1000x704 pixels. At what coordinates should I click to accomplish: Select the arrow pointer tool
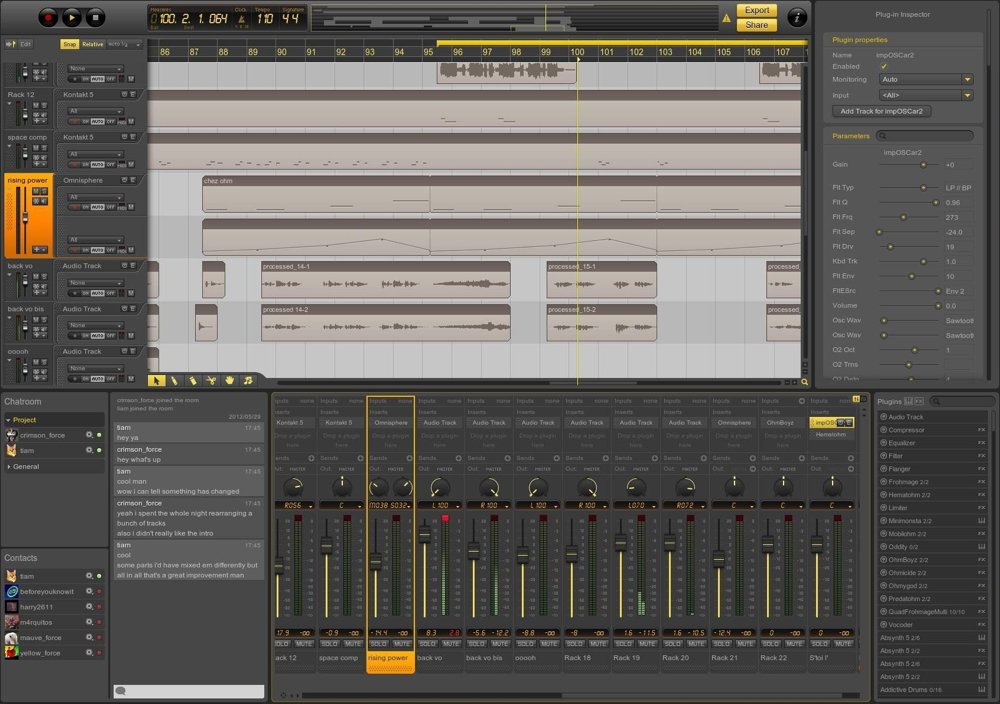point(156,380)
